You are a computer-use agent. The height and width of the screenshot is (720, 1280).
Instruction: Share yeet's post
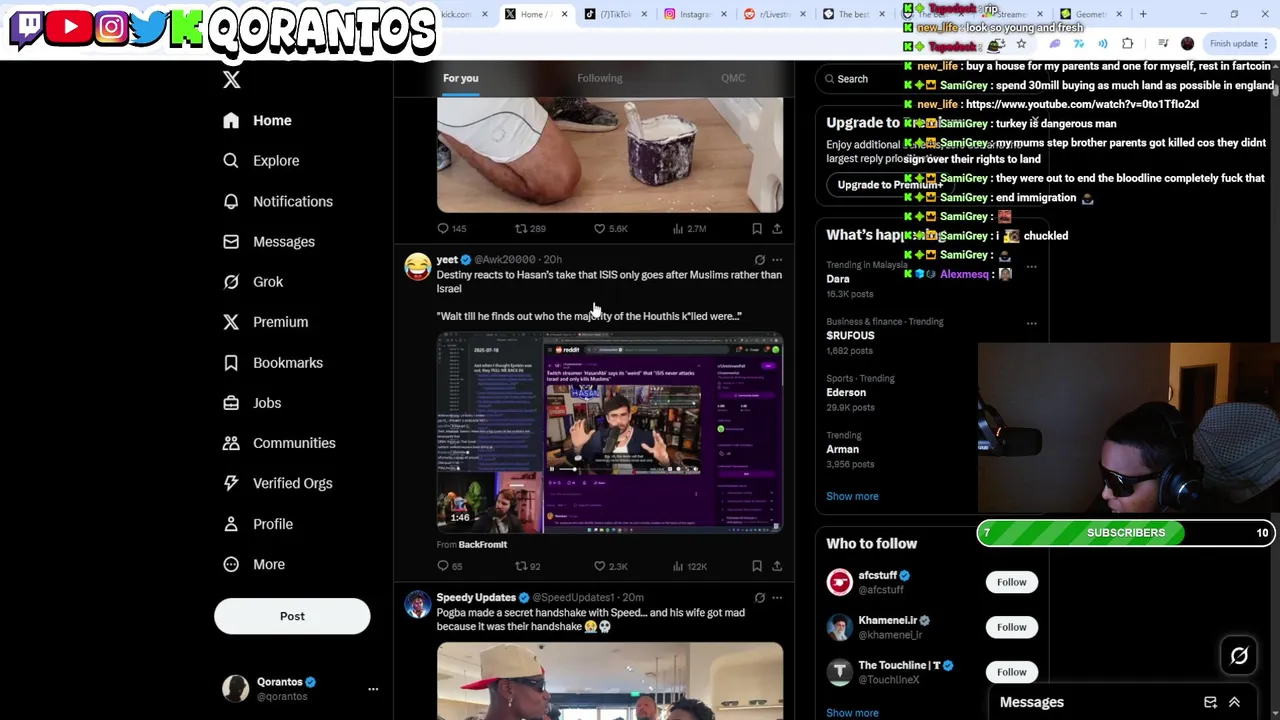pos(777,566)
